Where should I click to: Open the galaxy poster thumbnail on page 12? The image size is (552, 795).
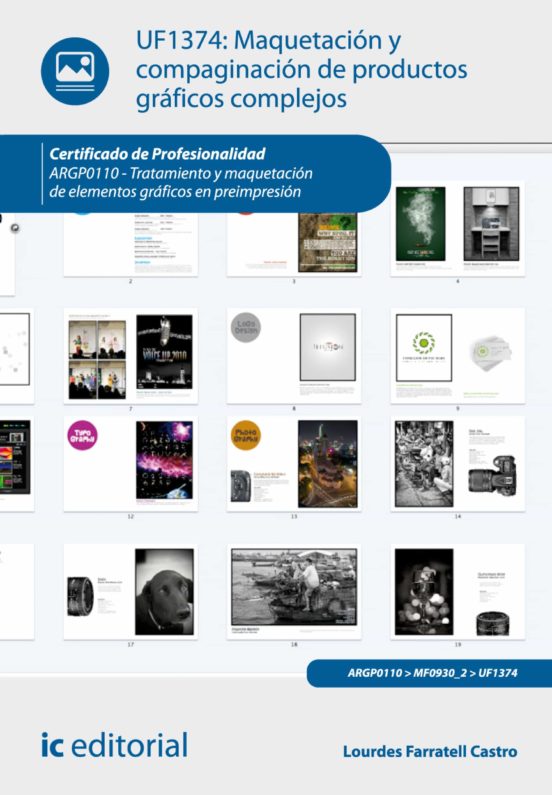pos(164,460)
